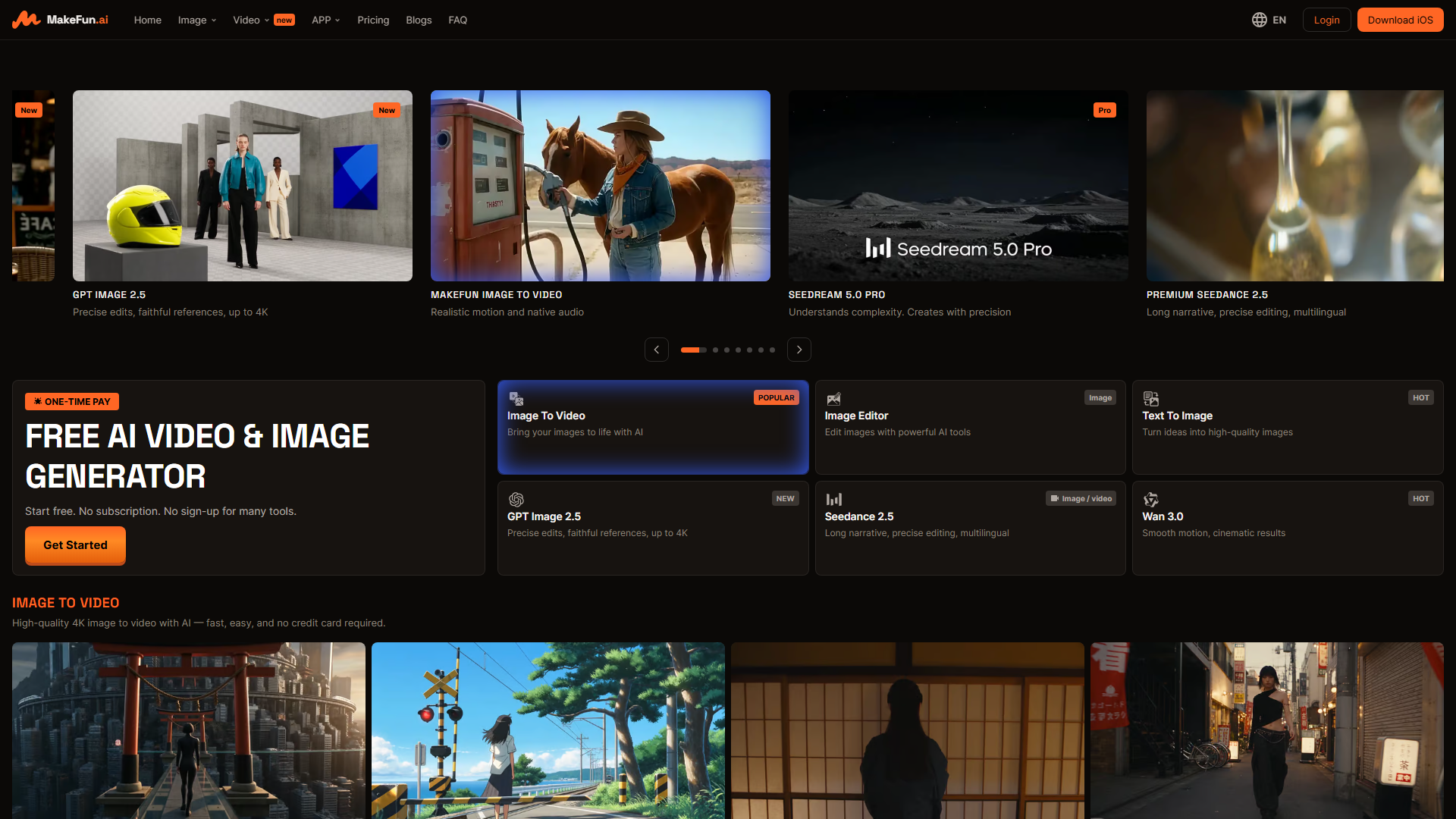Open the anime railroad crossing thumbnail
This screenshot has height=819, width=1456.
[548, 731]
